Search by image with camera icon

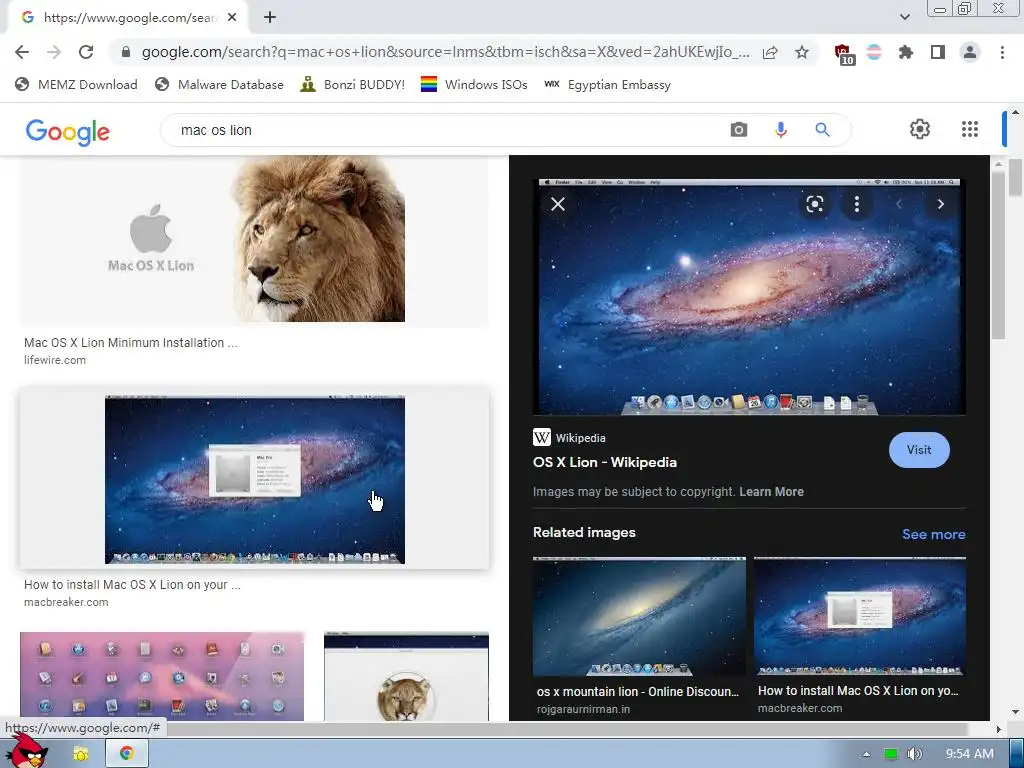click(739, 130)
